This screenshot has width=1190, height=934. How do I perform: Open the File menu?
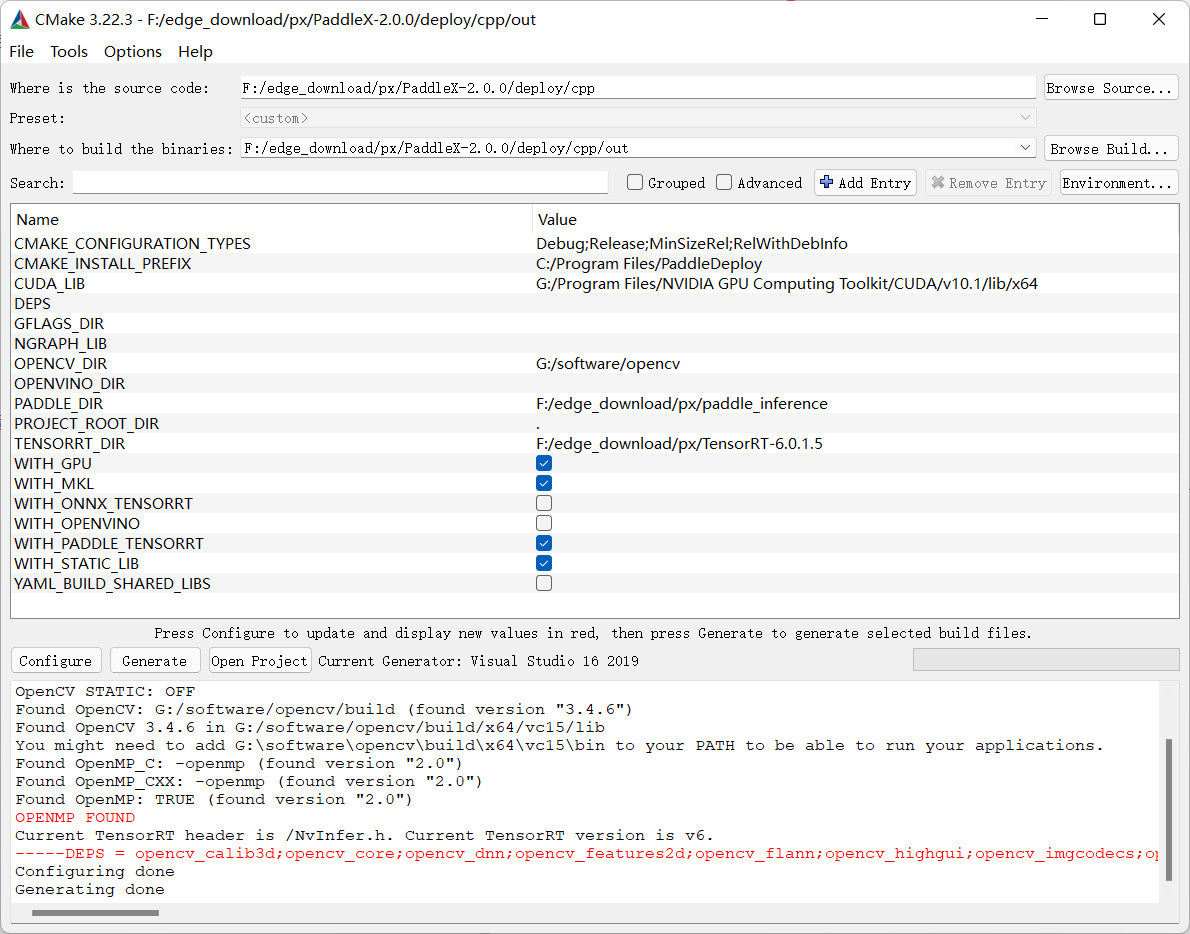coord(21,52)
